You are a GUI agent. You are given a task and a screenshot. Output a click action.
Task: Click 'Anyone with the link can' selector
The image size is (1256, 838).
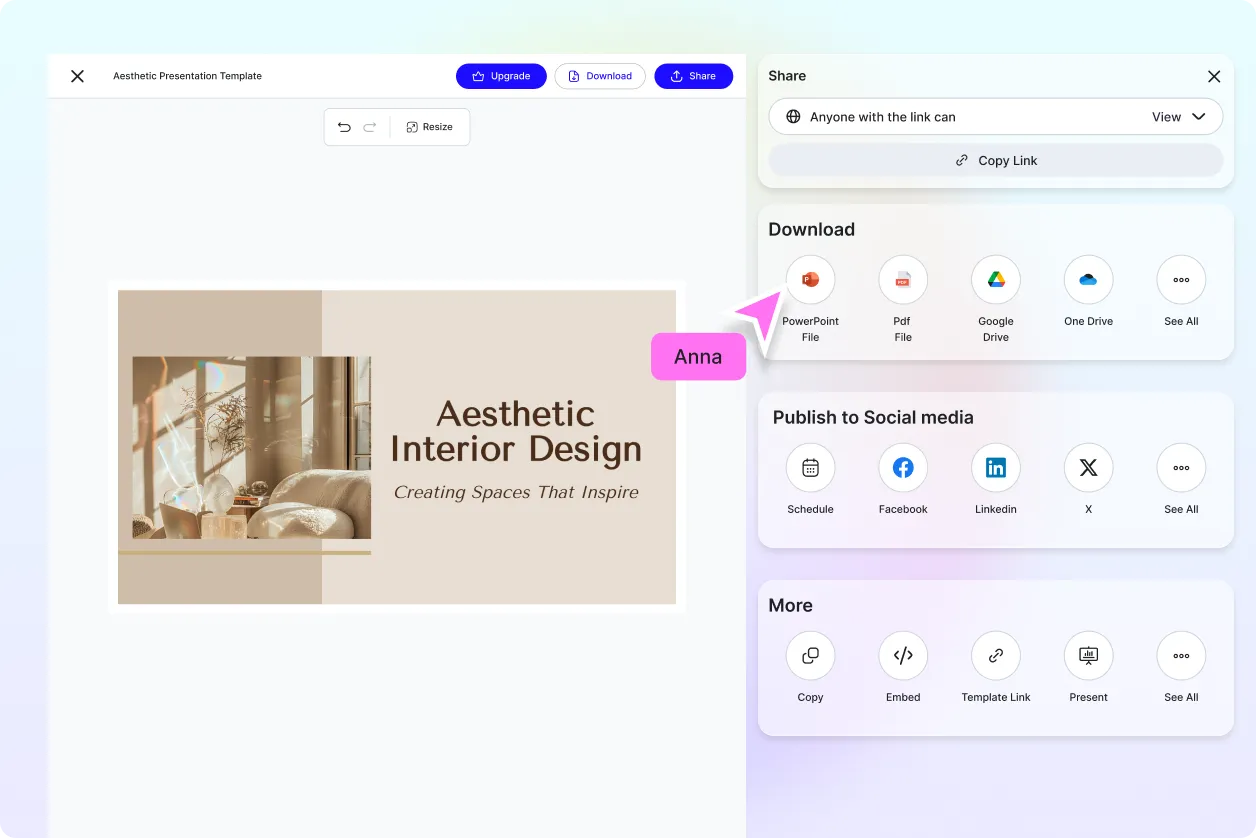click(x=996, y=117)
